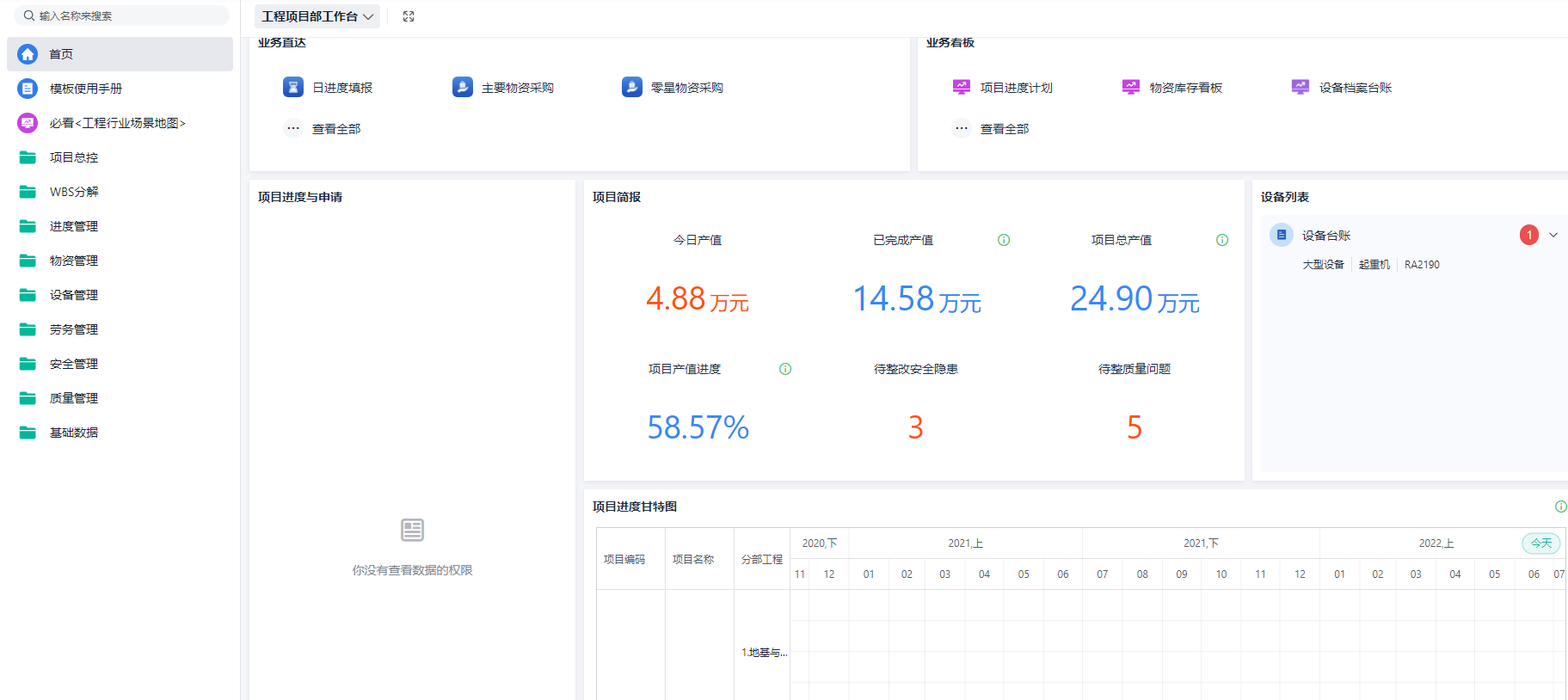Click the 设备档案台账 dashboard icon
Viewport: 1568px width, 700px height.
pos(1301,87)
